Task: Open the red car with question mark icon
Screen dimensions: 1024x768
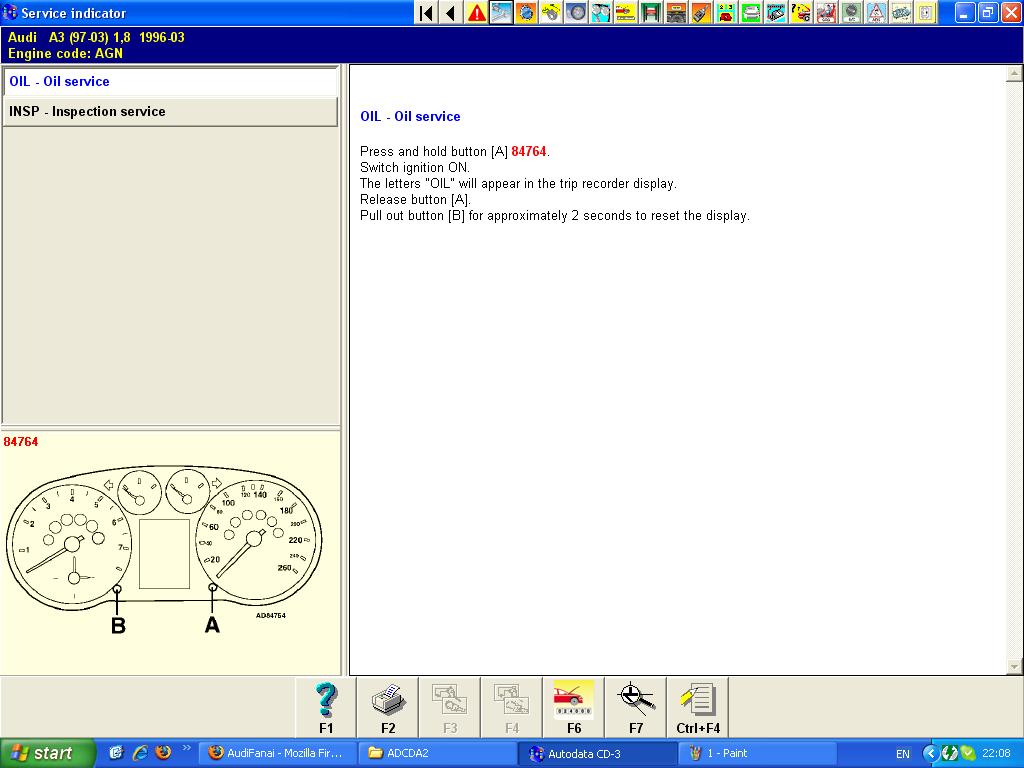Action: click(801, 12)
